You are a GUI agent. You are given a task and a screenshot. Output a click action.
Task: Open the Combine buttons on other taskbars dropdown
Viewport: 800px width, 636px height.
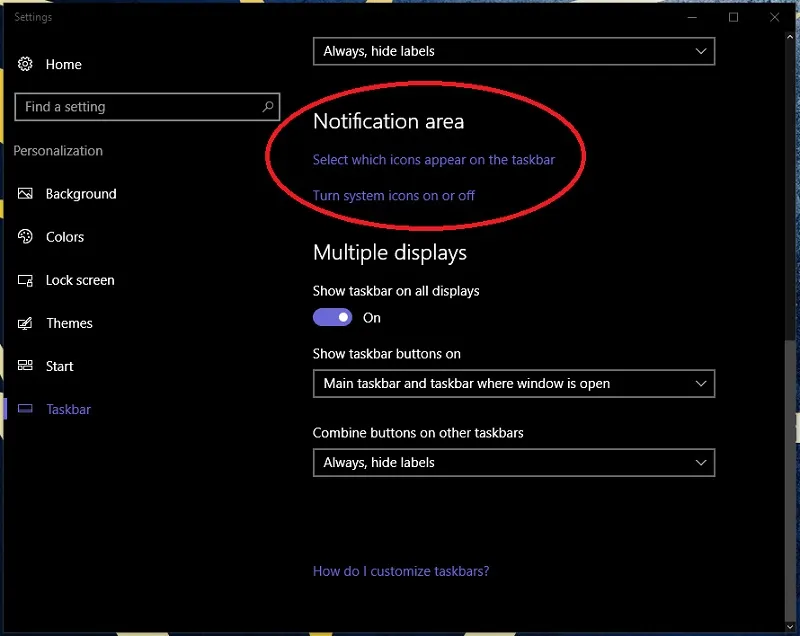514,463
